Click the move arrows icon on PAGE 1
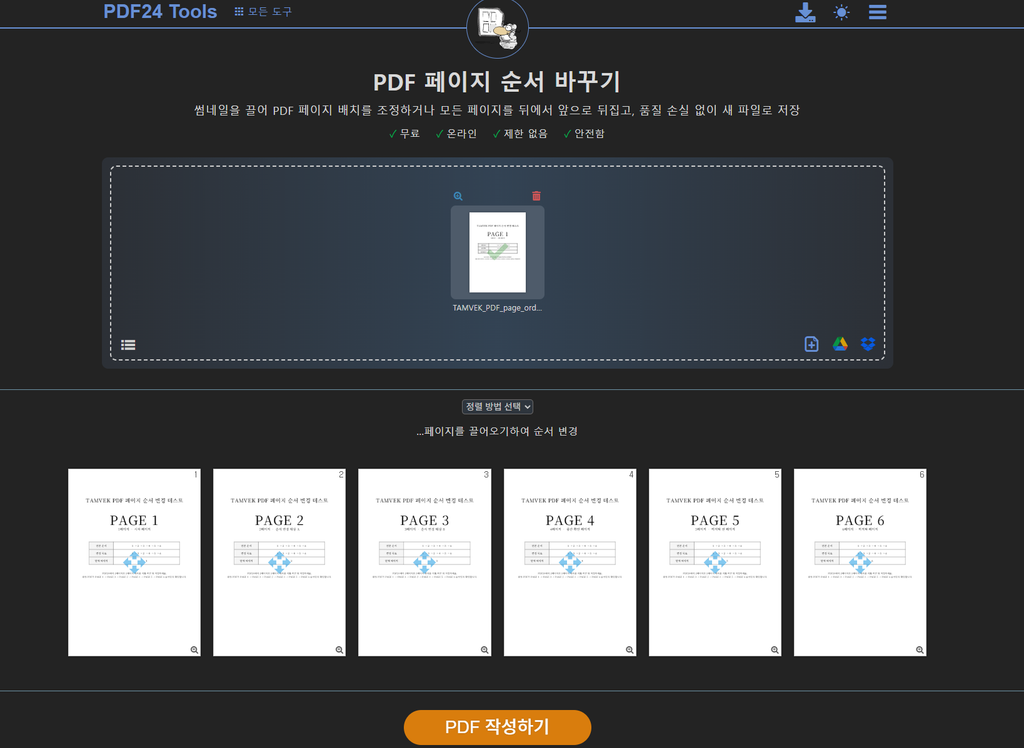 [135, 562]
